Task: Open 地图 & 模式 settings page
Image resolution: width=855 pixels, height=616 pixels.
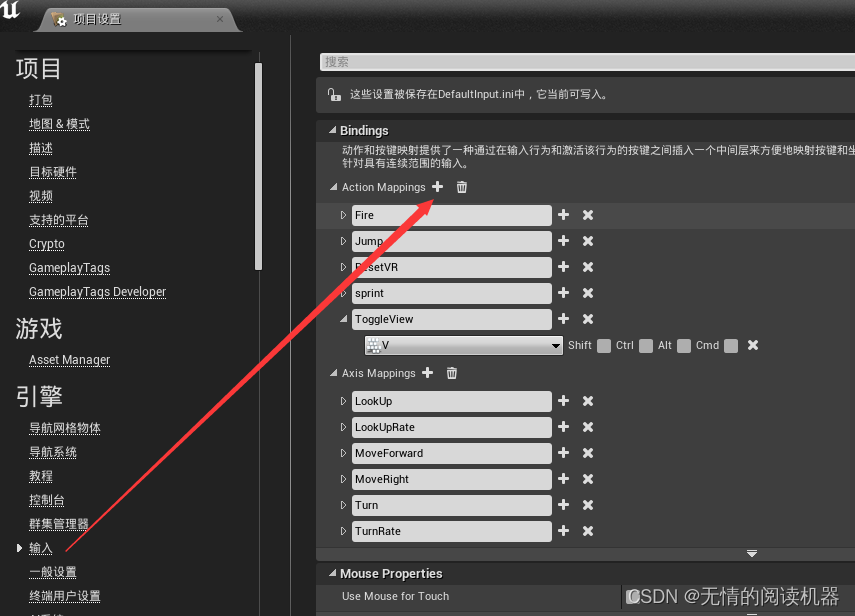Action: (59, 124)
